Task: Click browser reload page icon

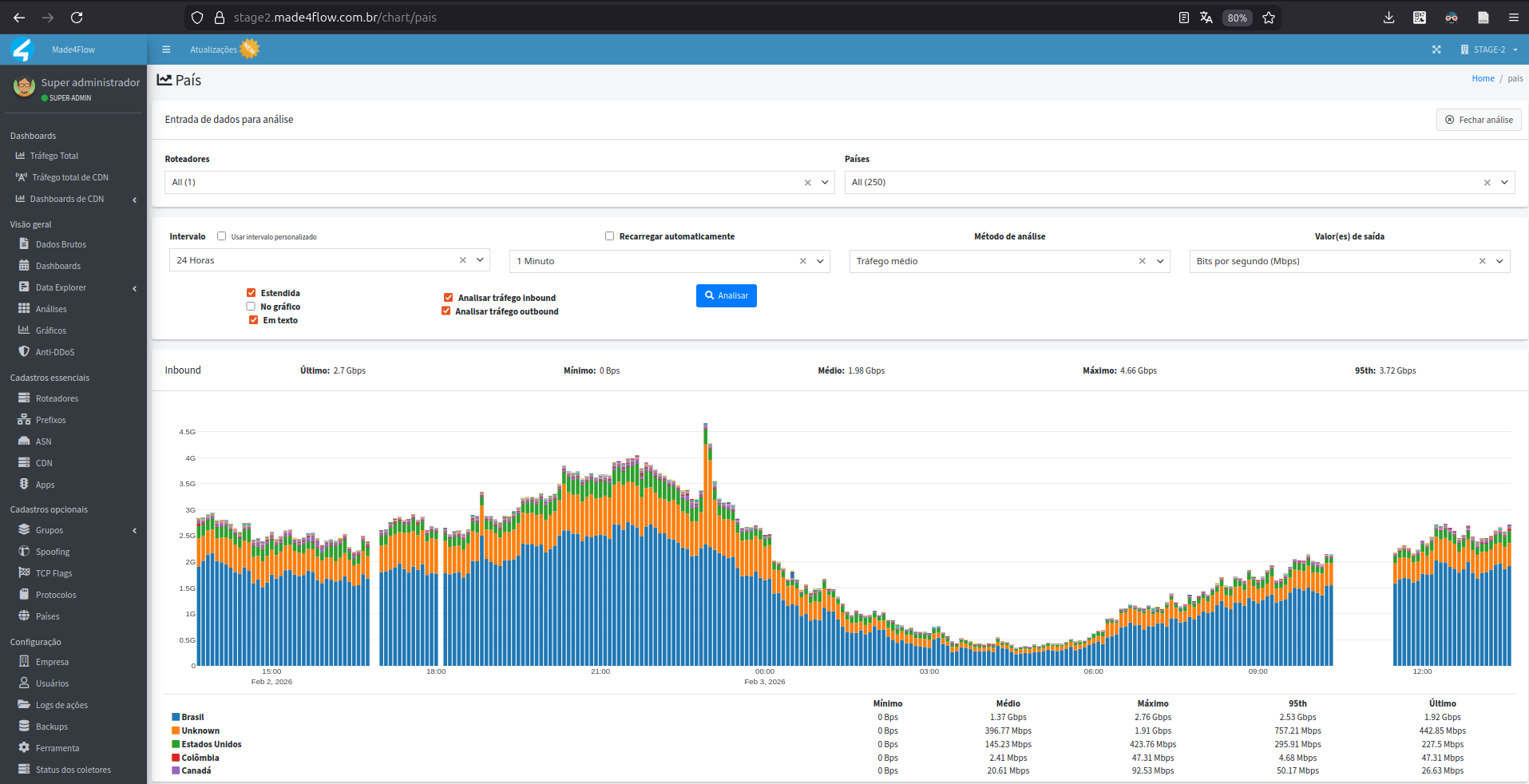Action: (x=77, y=18)
